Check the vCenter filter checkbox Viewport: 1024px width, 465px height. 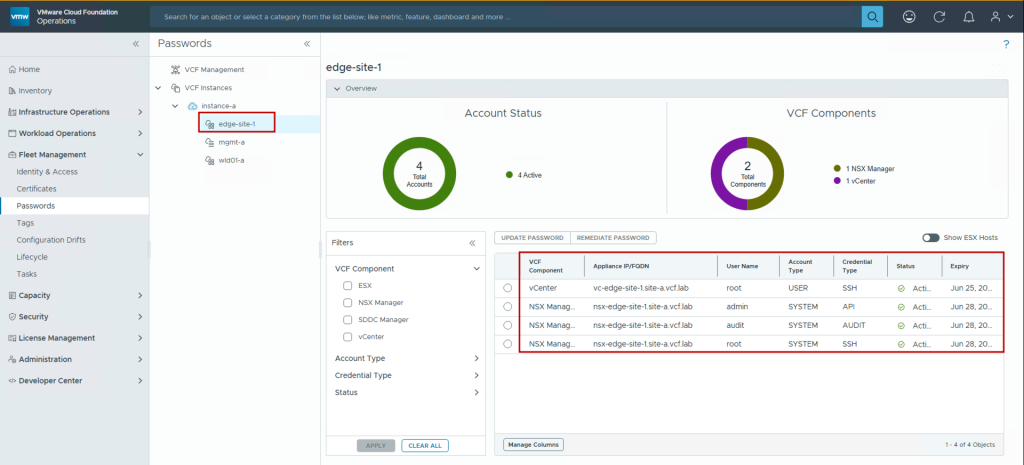(347, 336)
